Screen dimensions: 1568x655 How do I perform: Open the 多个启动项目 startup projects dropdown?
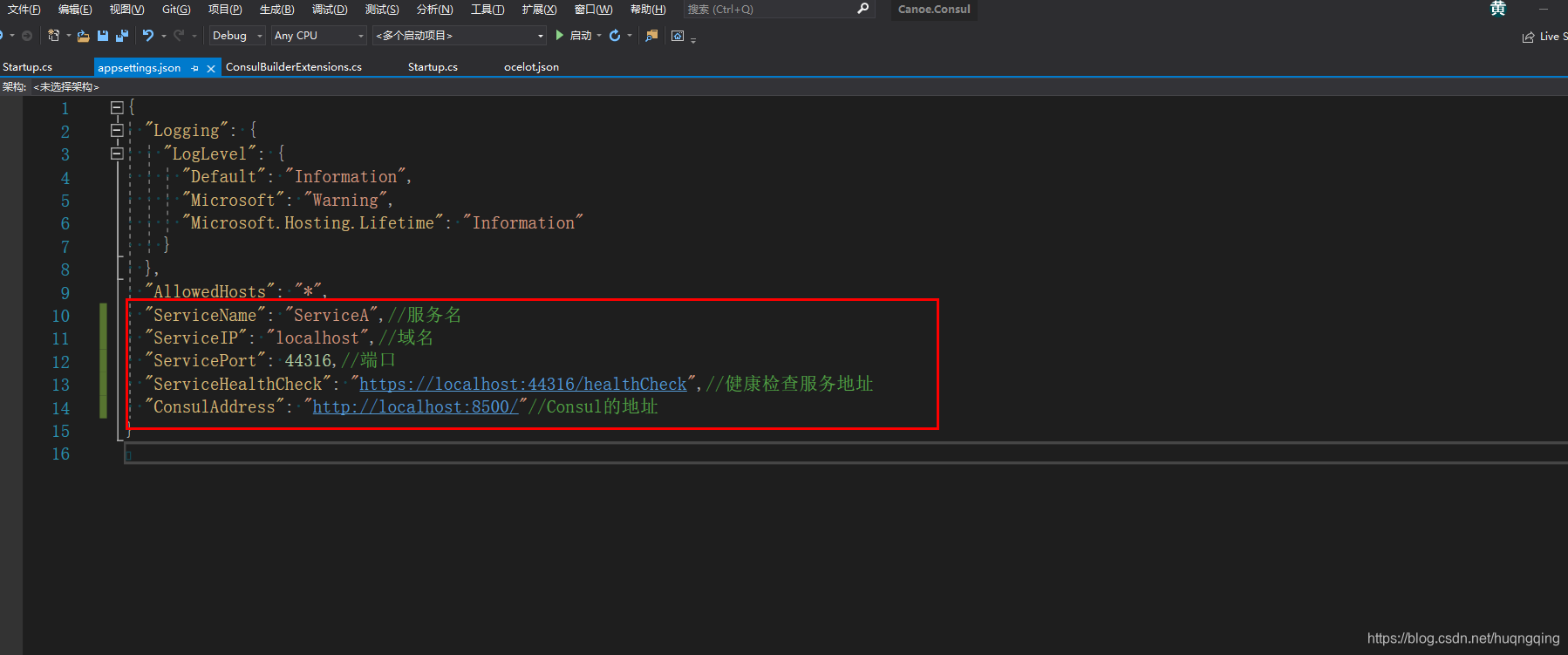coord(460,36)
